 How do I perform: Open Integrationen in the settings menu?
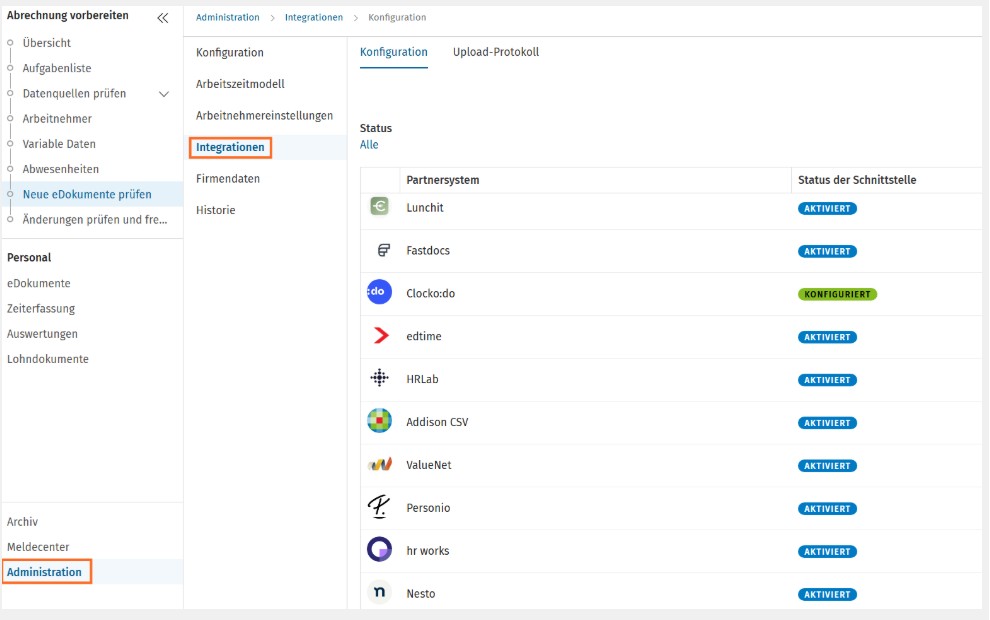pos(230,147)
